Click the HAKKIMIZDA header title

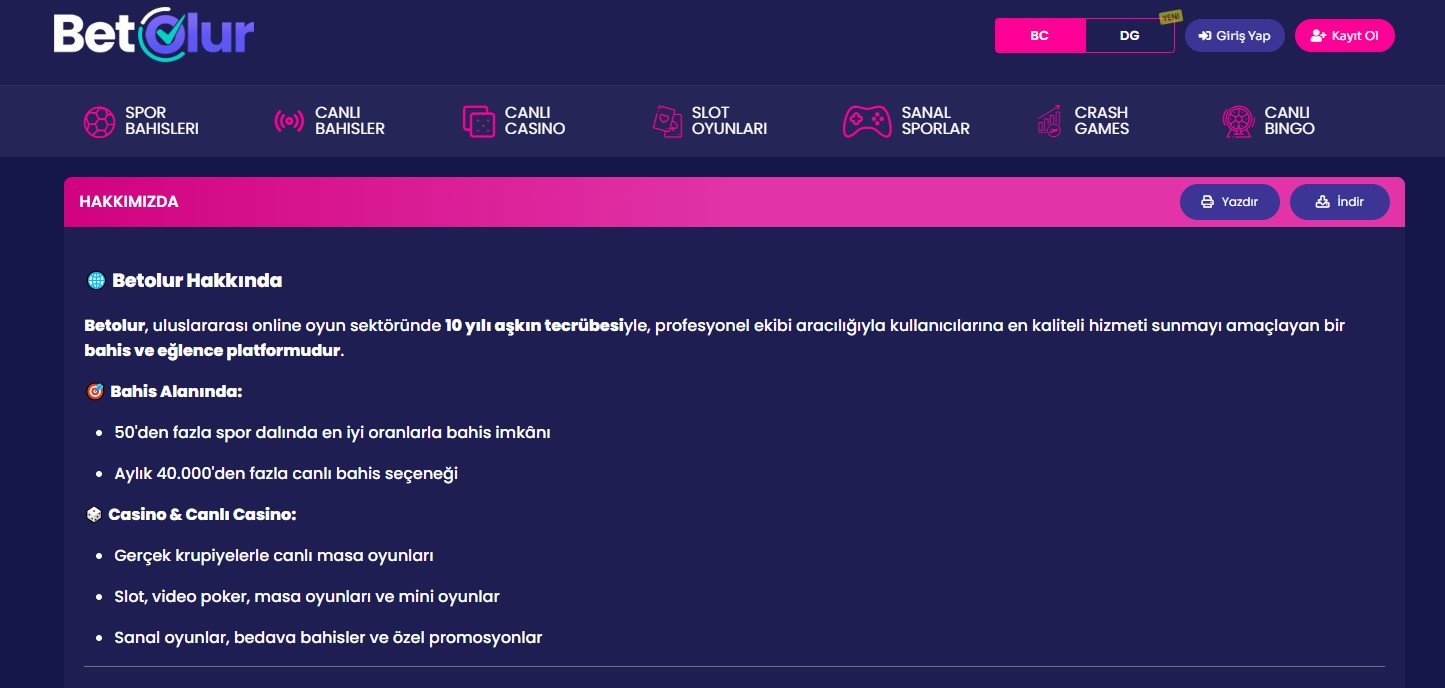129,202
